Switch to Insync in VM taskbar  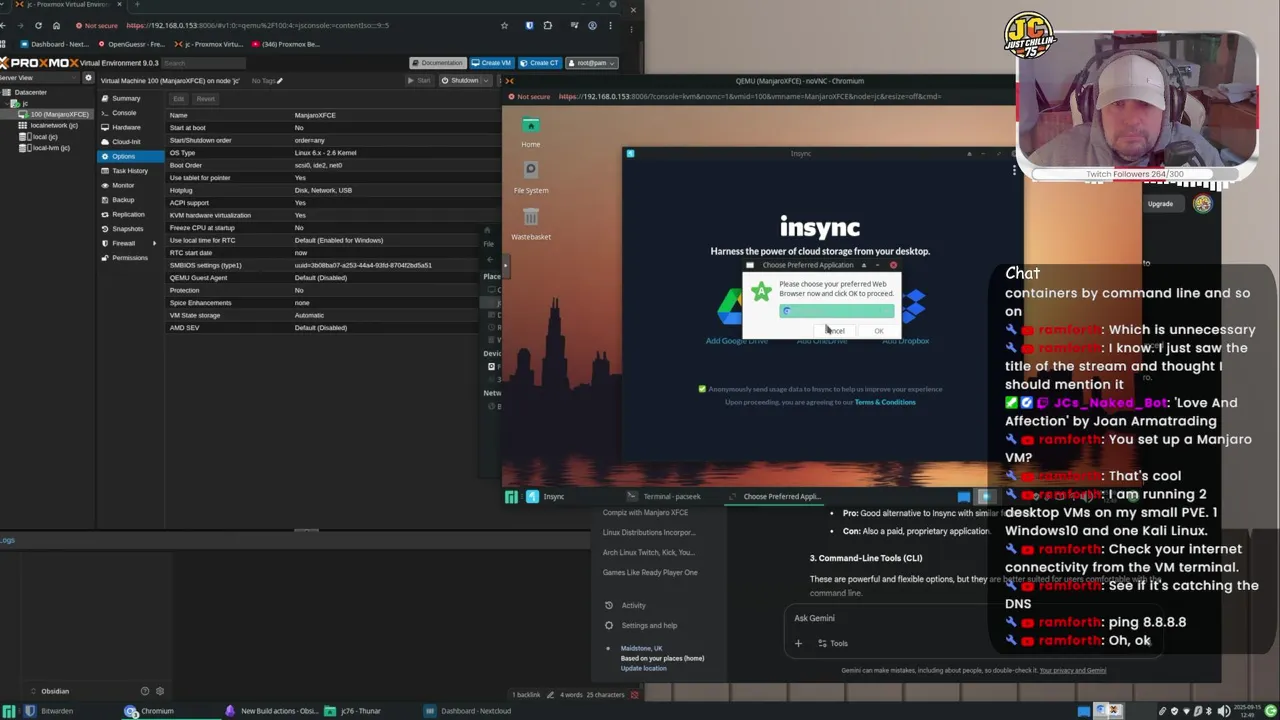point(546,496)
